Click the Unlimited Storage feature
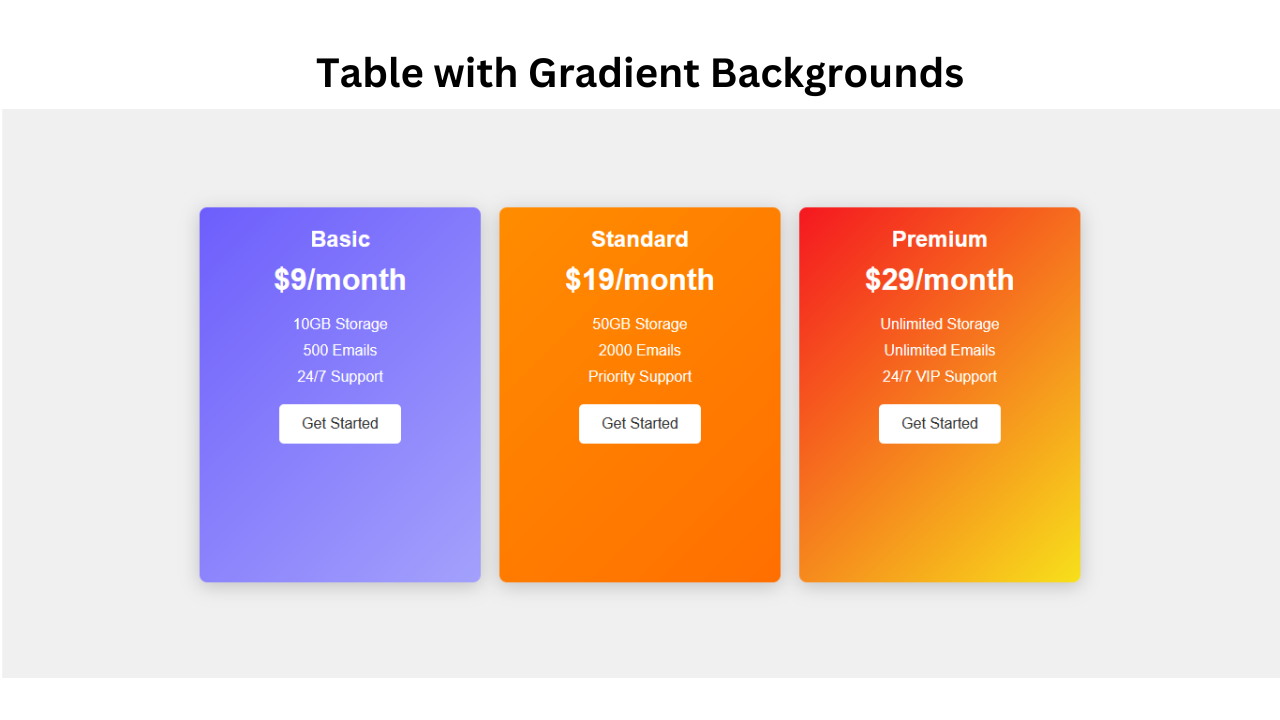Image resolution: width=1280 pixels, height=720 pixels. click(939, 324)
